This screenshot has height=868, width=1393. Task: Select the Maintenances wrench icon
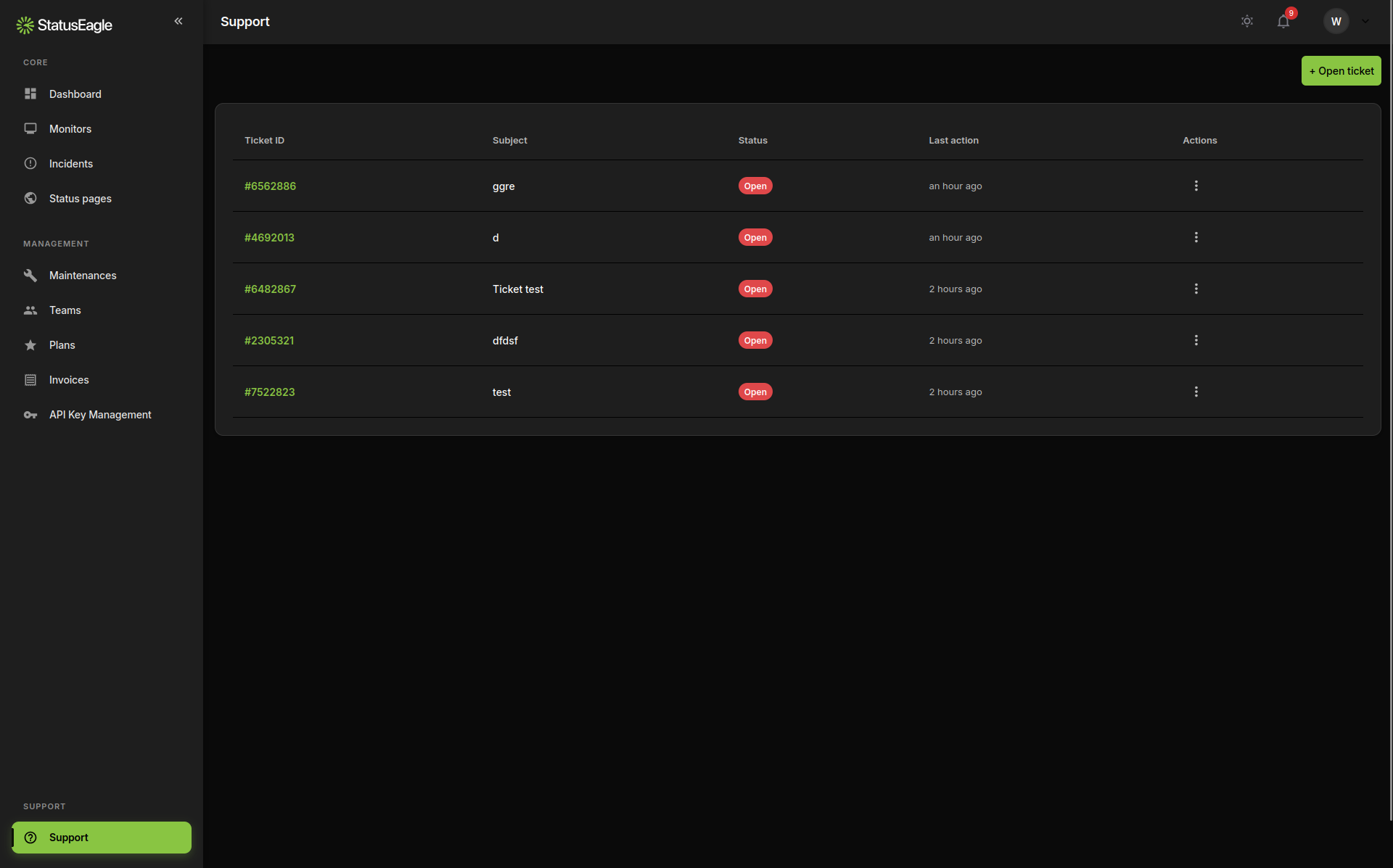pyautogui.click(x=30, y=275)
